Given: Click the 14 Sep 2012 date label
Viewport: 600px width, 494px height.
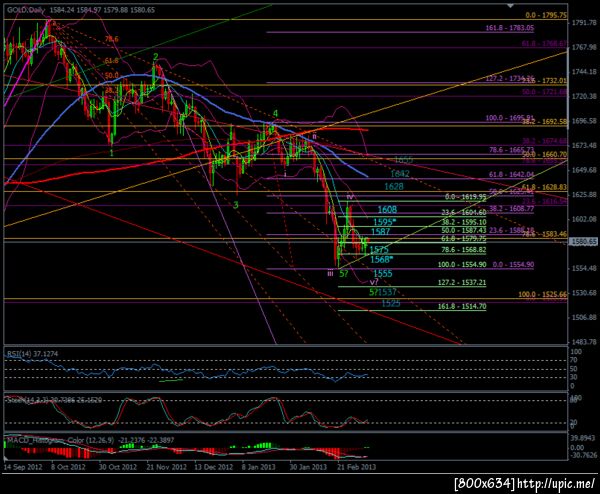Looking at the screenshot, I should coord(23,467).
